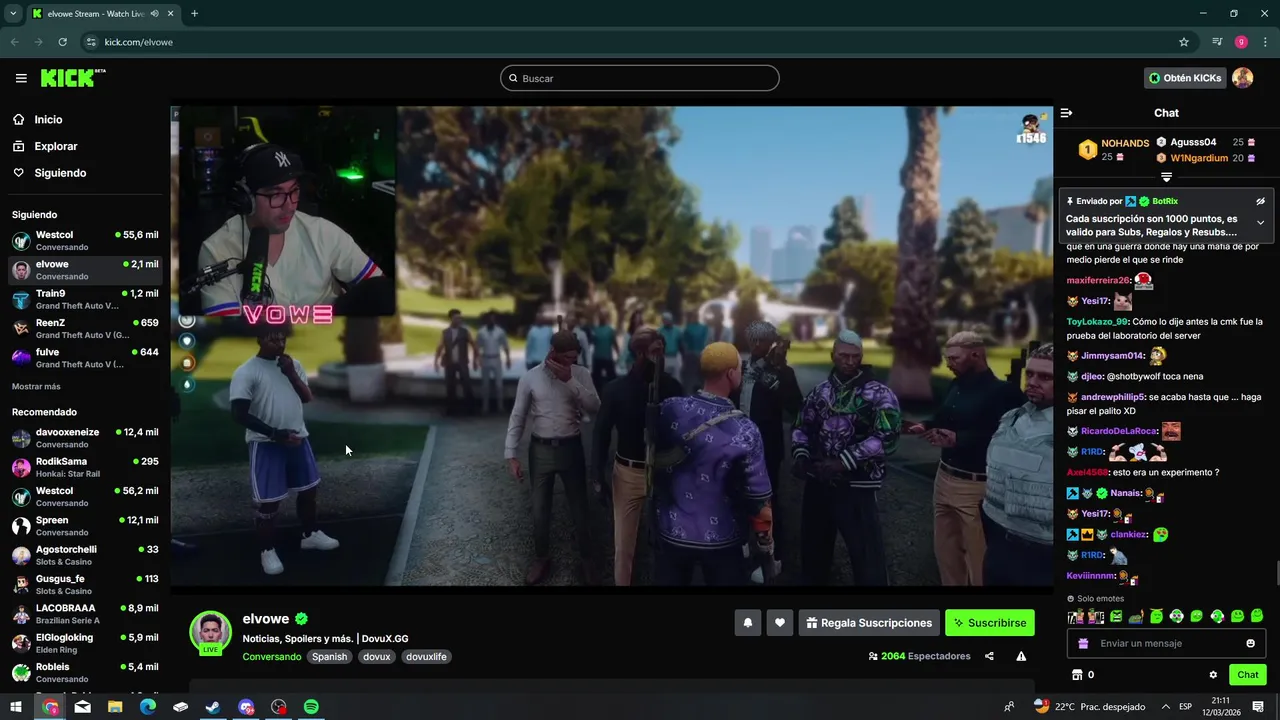Image resolution: width=1280 pixels, height=720 pixels.
Task: Open Train9 channel in the sidebar
Action: 85,299
